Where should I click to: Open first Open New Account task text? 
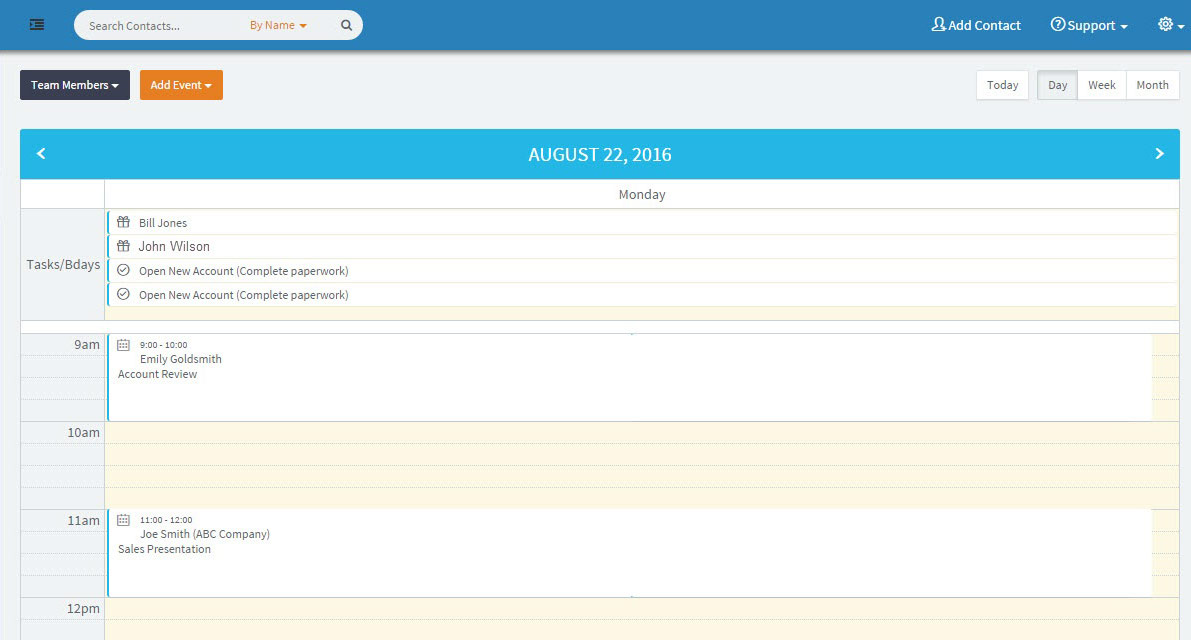(244, 271)
